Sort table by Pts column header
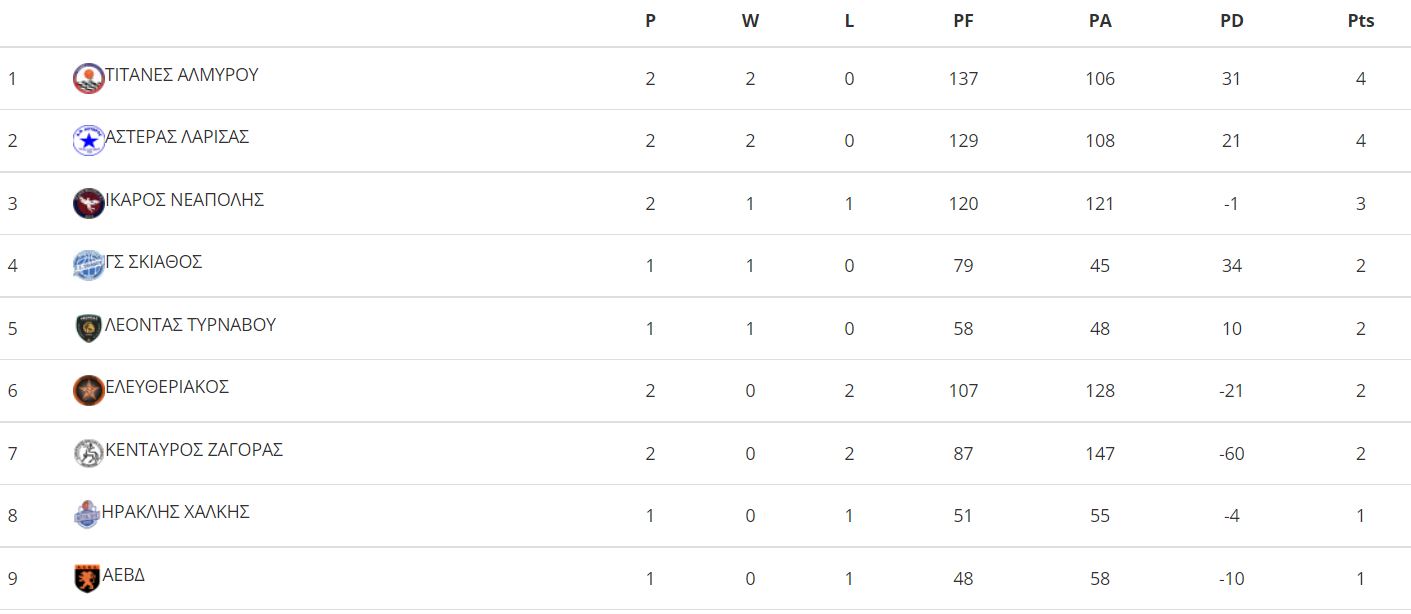 [x=1361, y=21]
